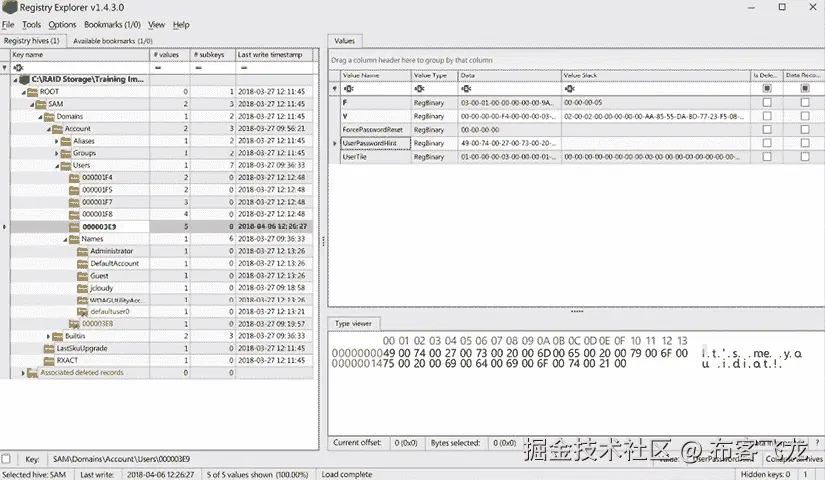Click the ROOT folder icon

(x=33, y=92)
